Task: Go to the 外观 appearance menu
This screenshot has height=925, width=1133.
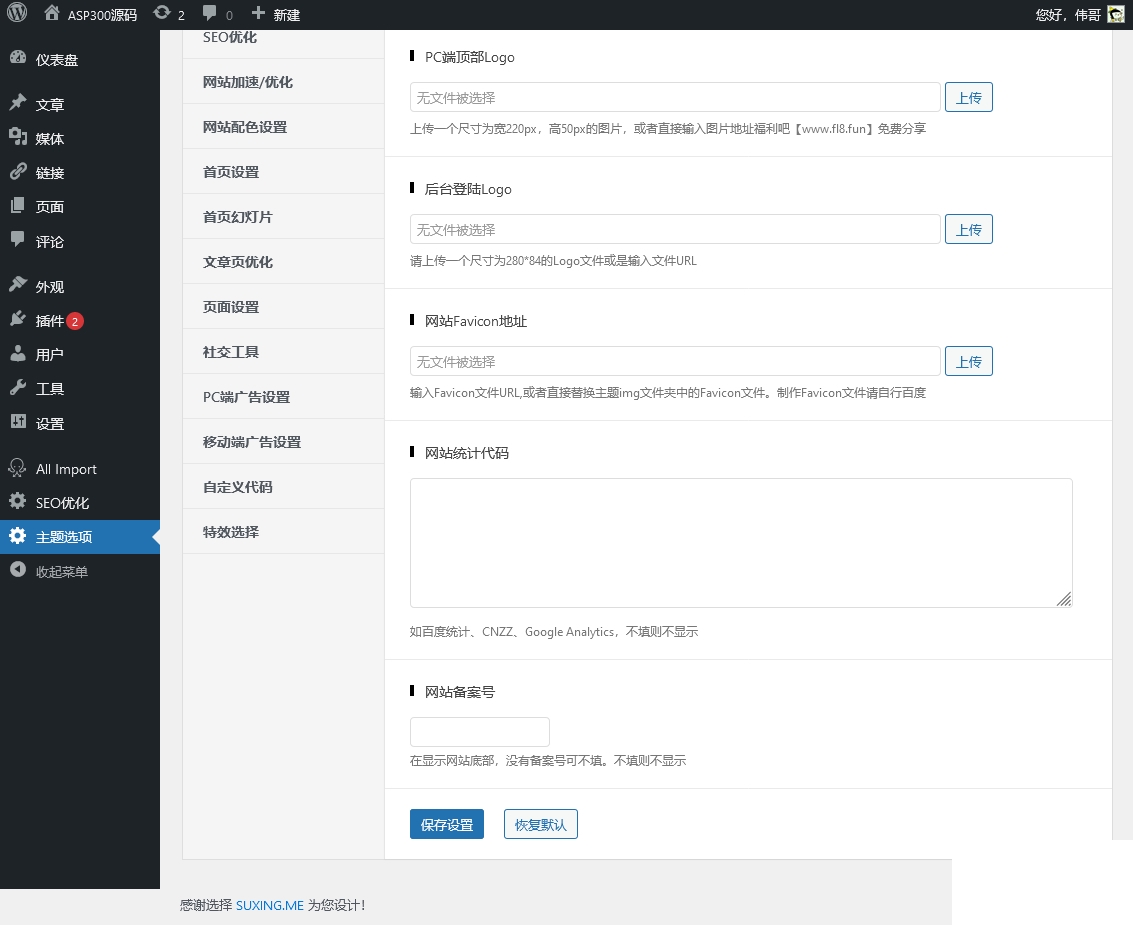Action: (50, 287)
